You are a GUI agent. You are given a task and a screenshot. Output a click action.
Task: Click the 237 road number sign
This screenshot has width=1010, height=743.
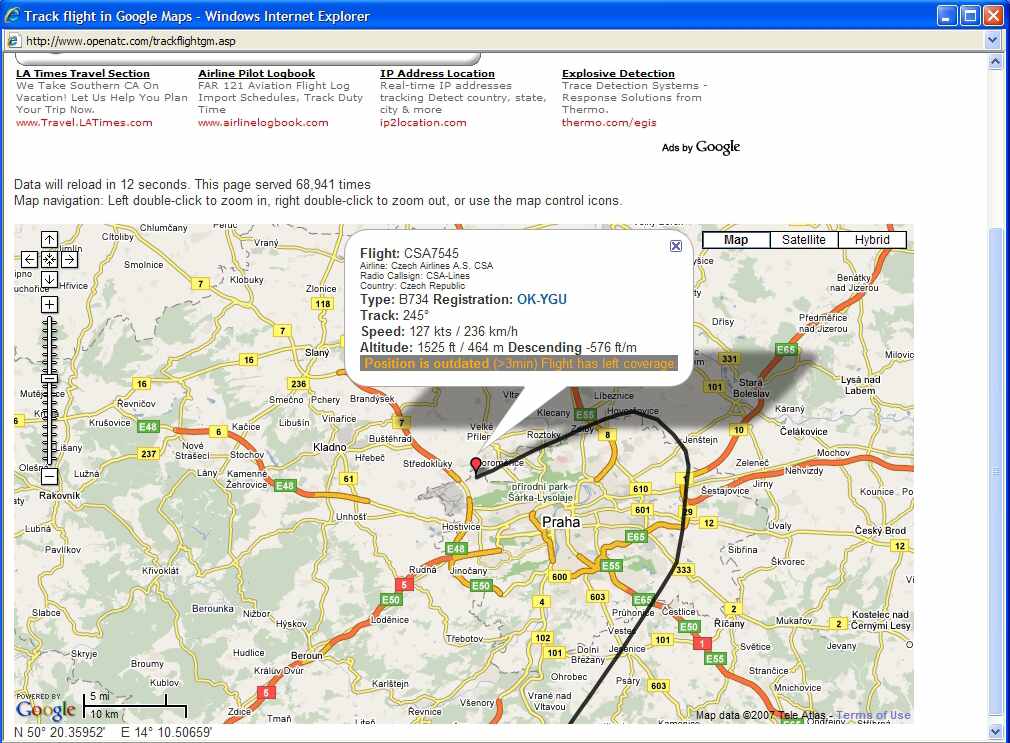click(149, 454)
